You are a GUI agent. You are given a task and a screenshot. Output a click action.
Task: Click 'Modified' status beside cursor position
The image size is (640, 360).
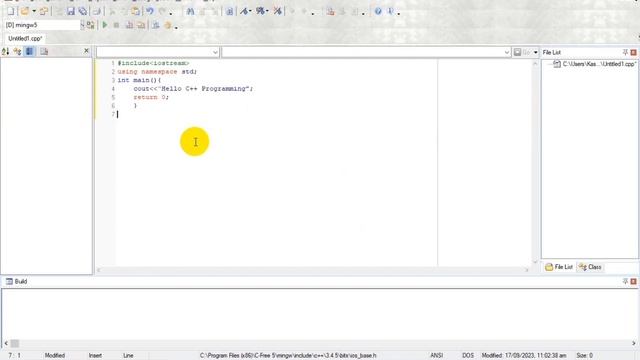click(x=55, y=356)
